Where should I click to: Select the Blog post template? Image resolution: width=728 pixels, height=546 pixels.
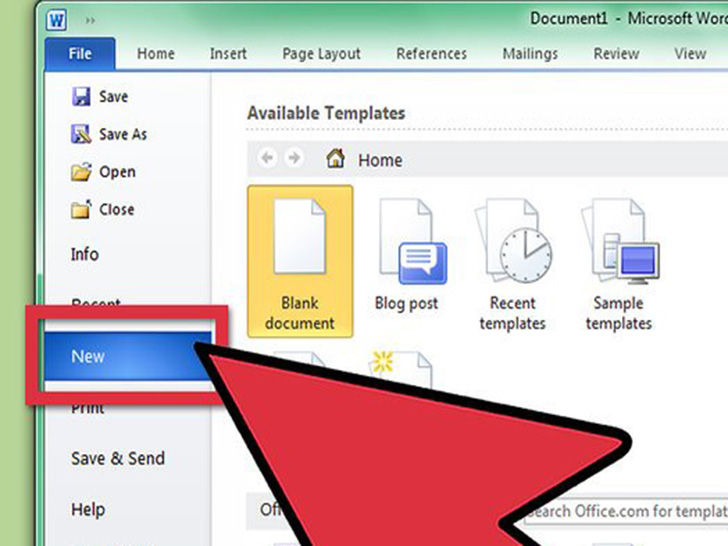pyautogui.click(x=406, y=254)
